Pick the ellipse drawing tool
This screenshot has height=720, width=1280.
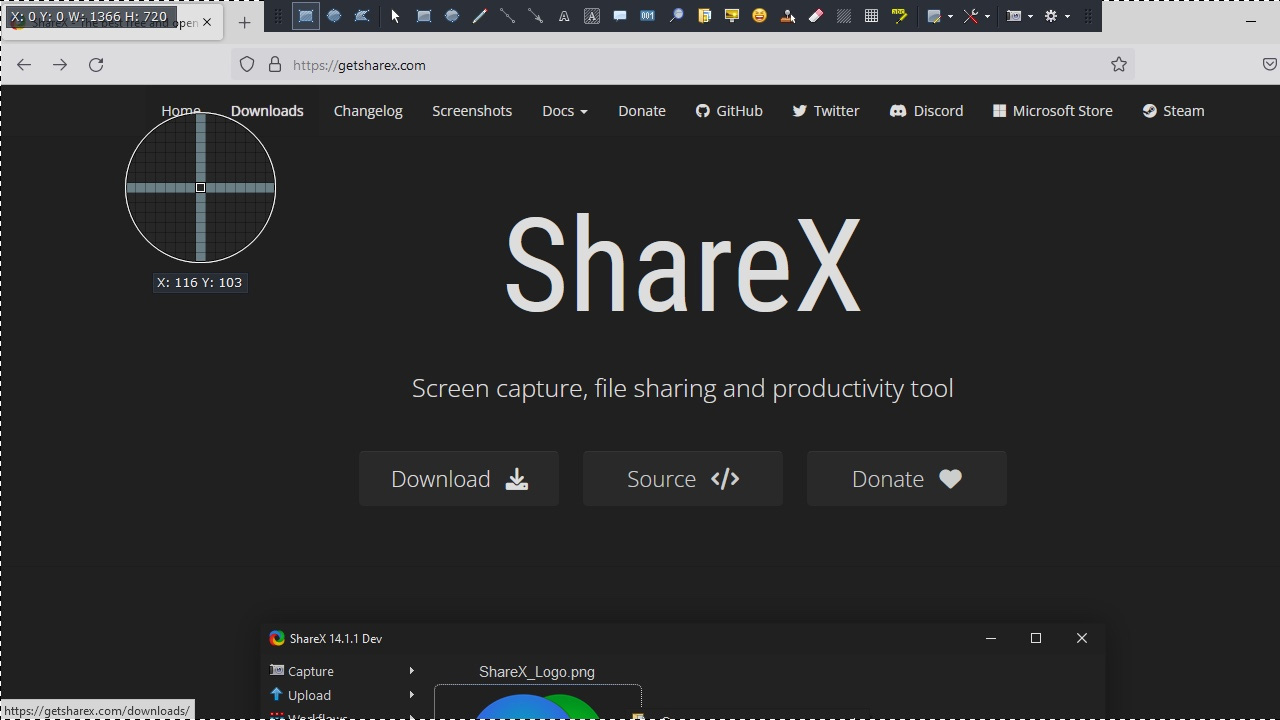452,16
